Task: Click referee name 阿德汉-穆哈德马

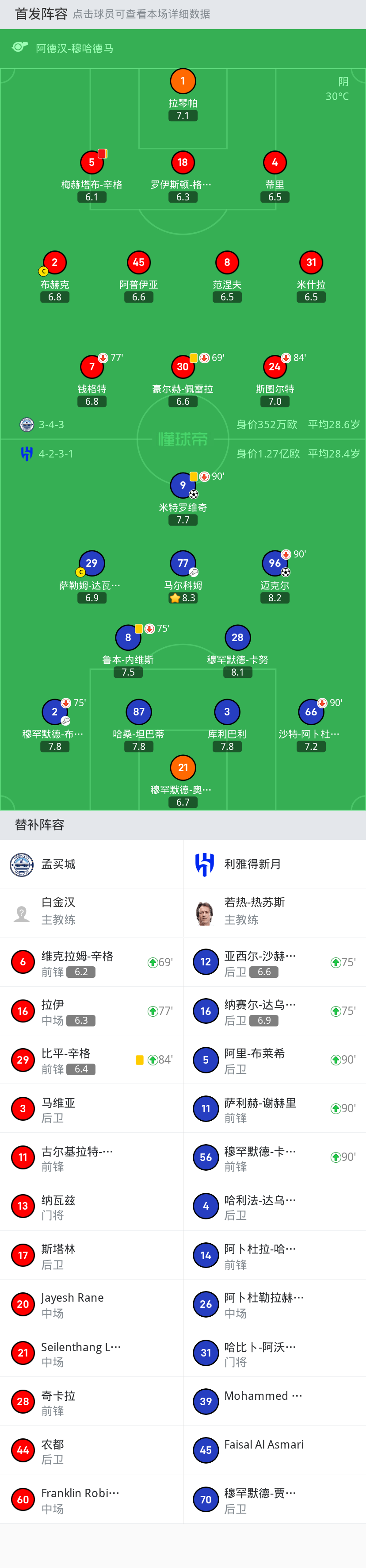Action: coord(74,48)
